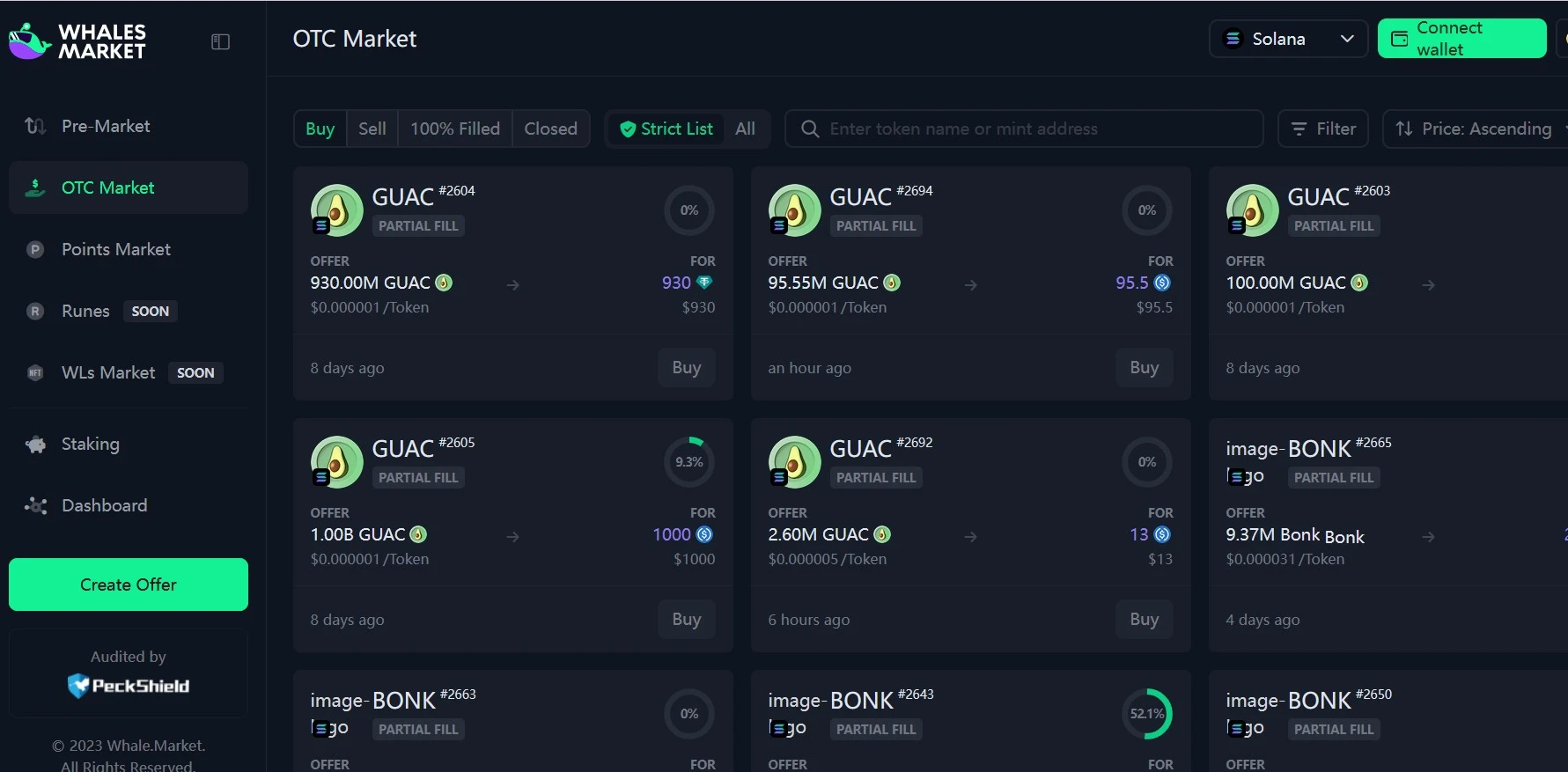1568x772 pixels.
Task: Click the GUAC #2604 avocado token icon
Action: click(336, 210)
